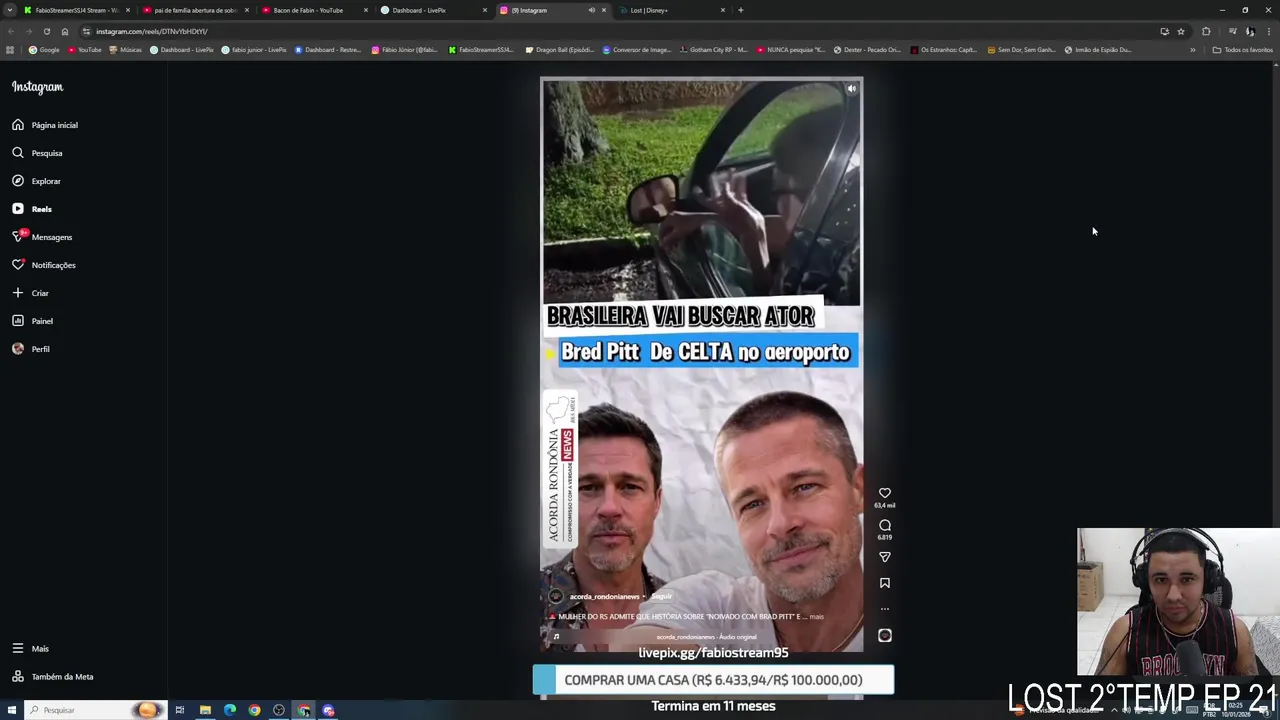
Task: Open the Músicas bookmark folder
Action: 126,50
